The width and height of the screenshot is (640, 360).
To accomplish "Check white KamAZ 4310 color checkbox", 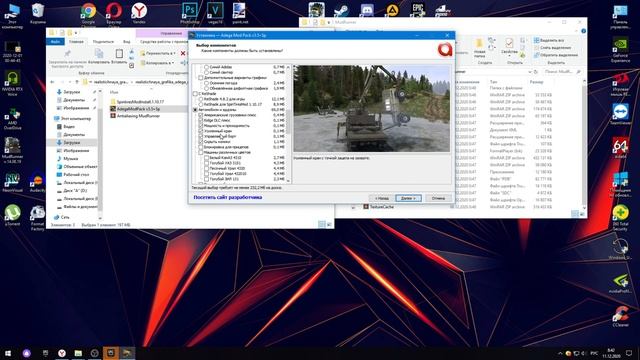I will (207, 158).
